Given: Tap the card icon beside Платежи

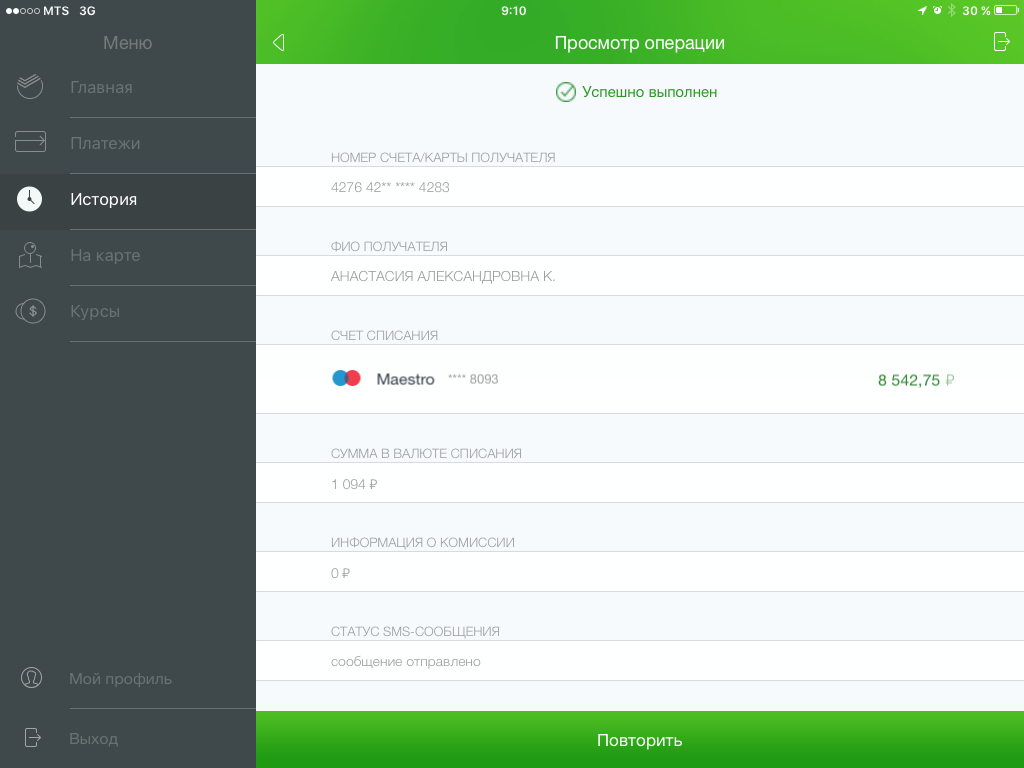Looking at the screenshot, I should (x=31, y=142).
